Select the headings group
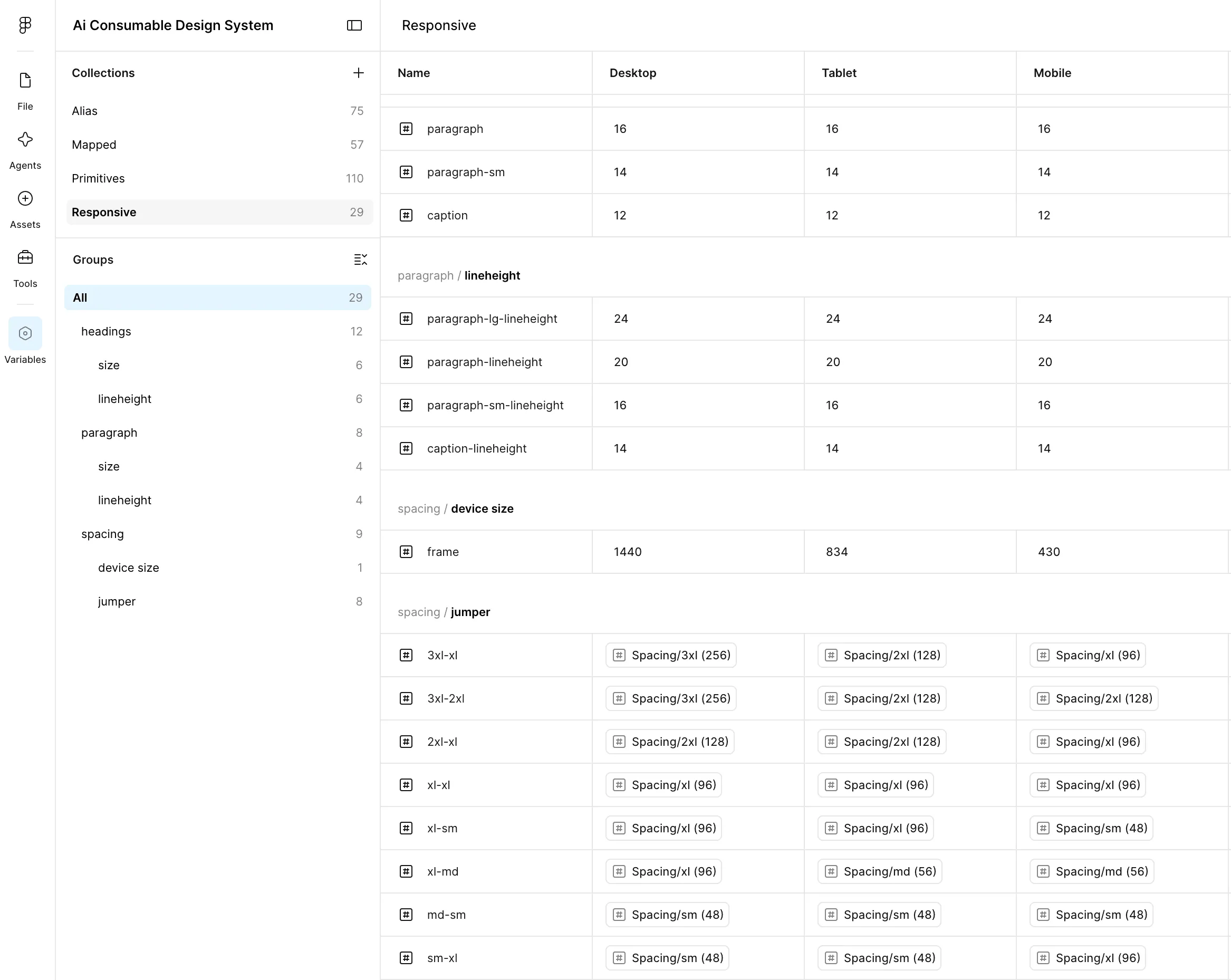Image resolution: width=1231 pixels, height=980 pixels. coord(217,331)
